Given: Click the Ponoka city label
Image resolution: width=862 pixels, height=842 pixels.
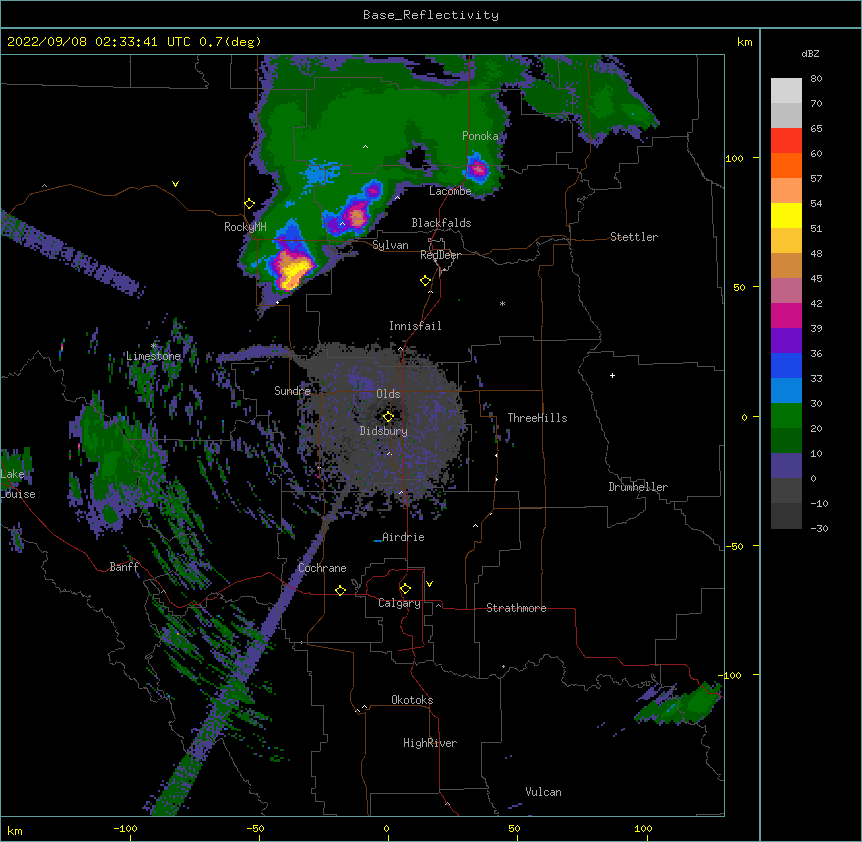Looking at the screenshot, I should click(480, 136).
